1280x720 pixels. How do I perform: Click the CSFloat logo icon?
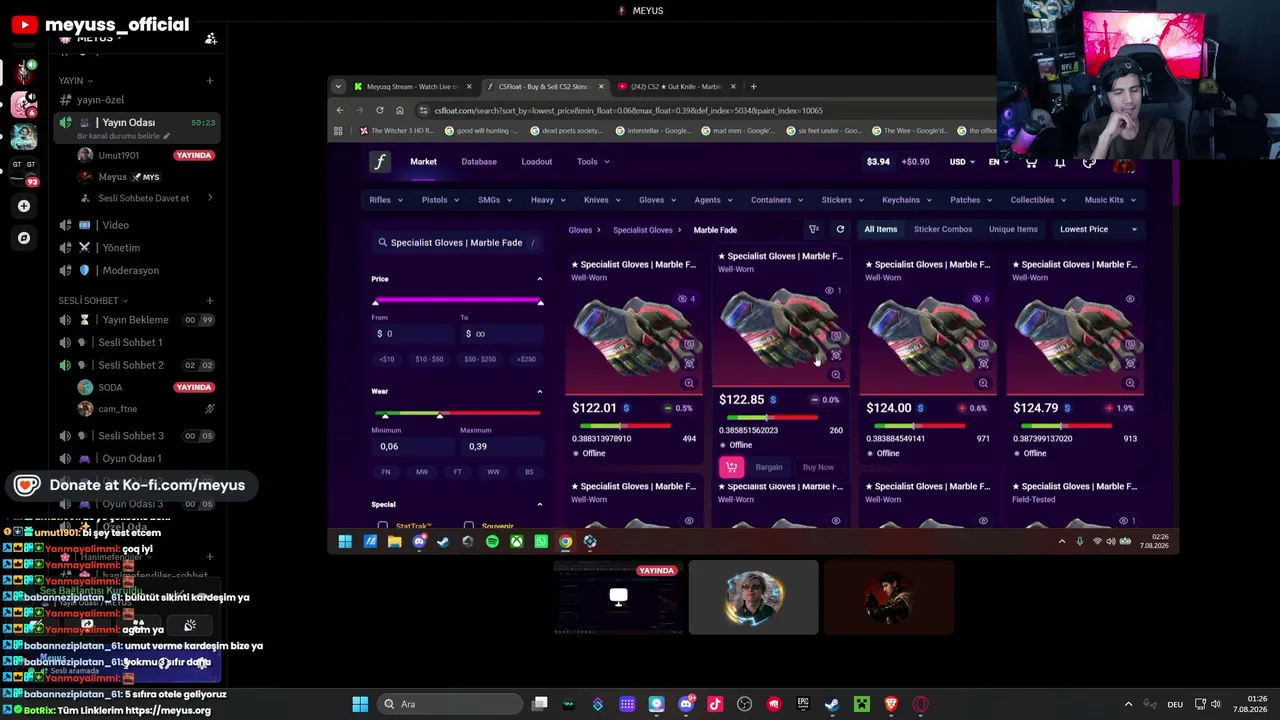click(x=379, y=162)
